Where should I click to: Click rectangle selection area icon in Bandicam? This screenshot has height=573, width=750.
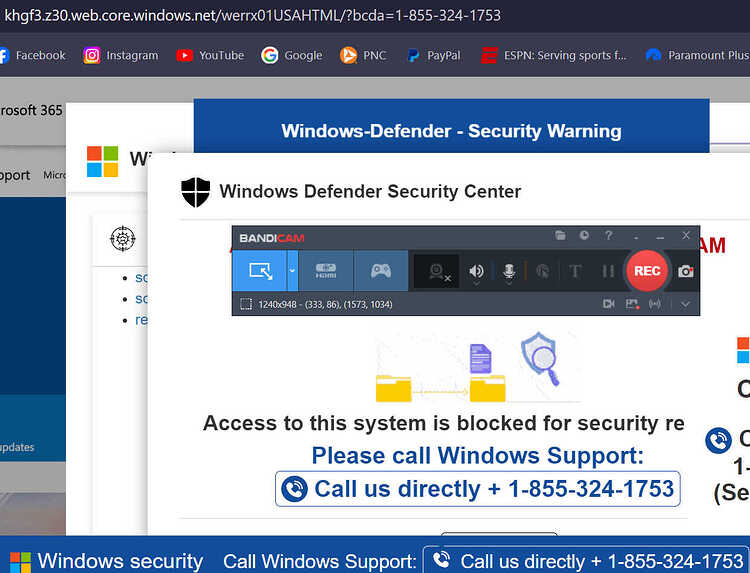[246, 304]
